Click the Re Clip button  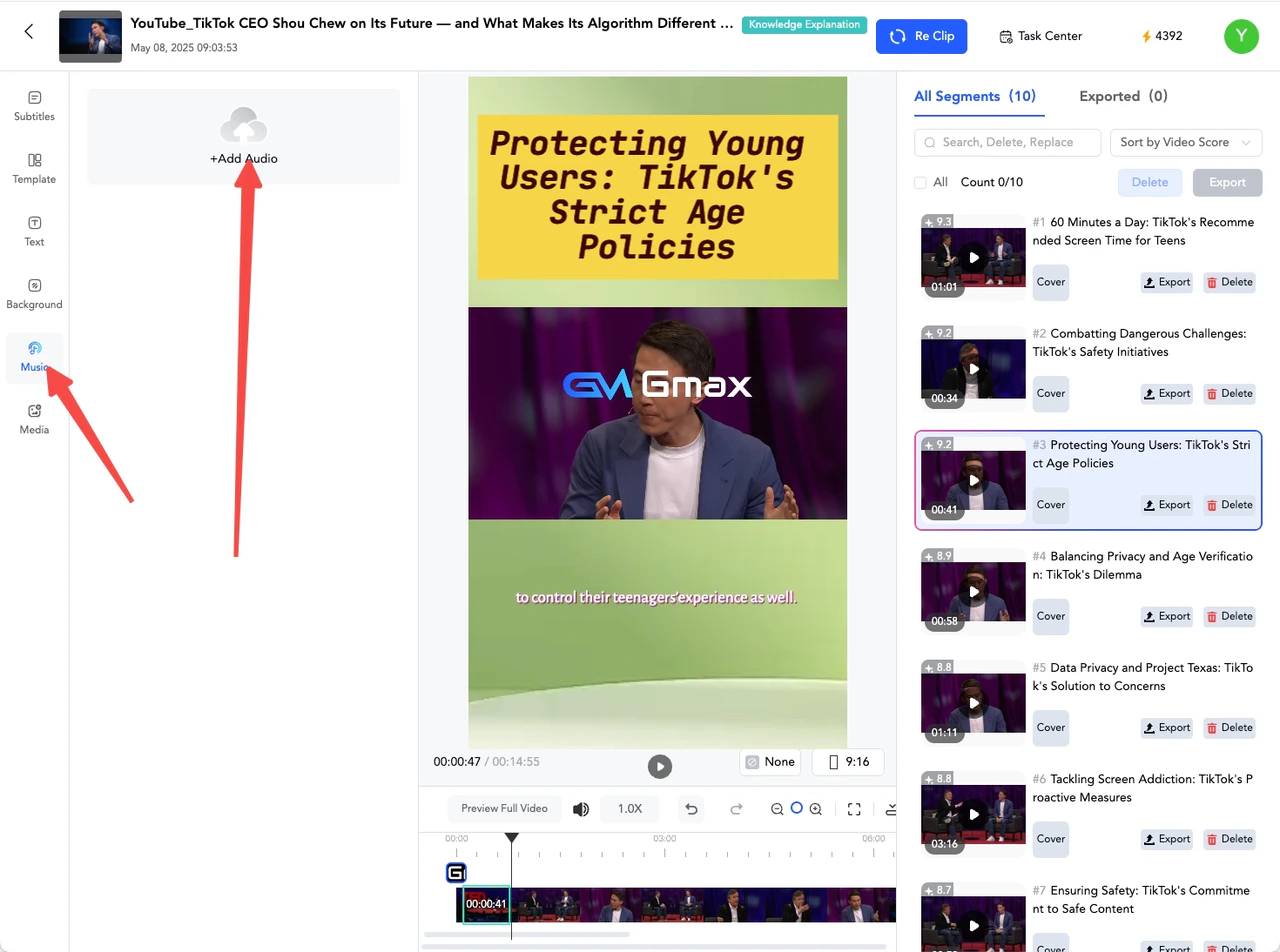[921, 36]
